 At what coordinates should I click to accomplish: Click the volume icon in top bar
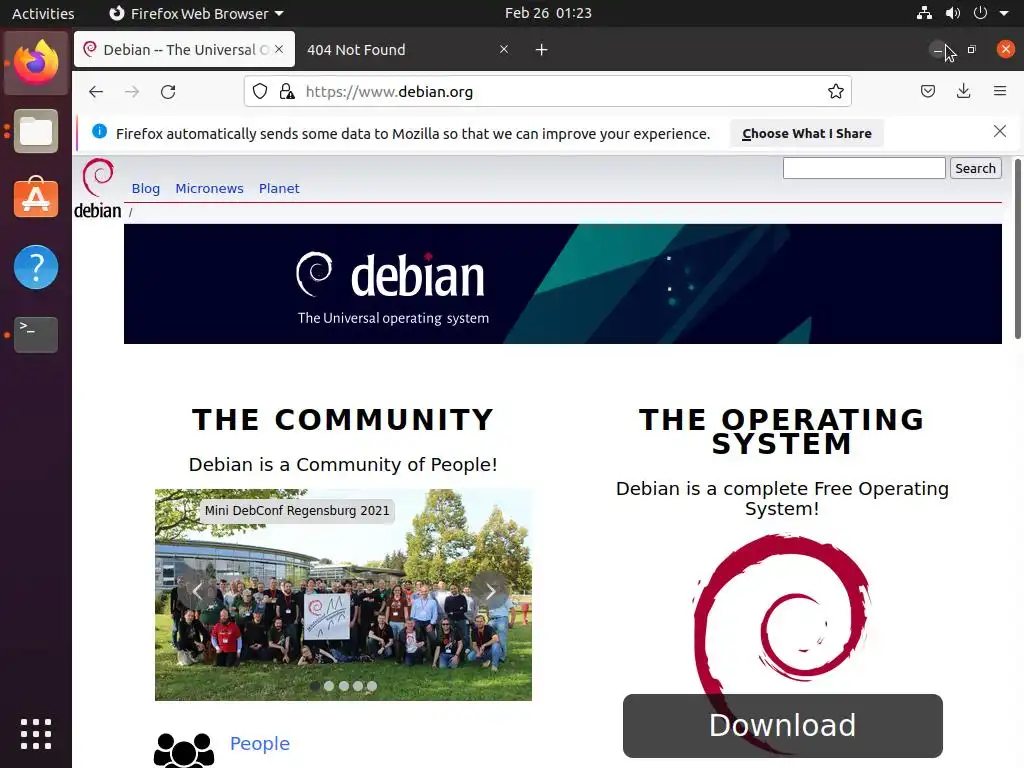tap(953, 13)
